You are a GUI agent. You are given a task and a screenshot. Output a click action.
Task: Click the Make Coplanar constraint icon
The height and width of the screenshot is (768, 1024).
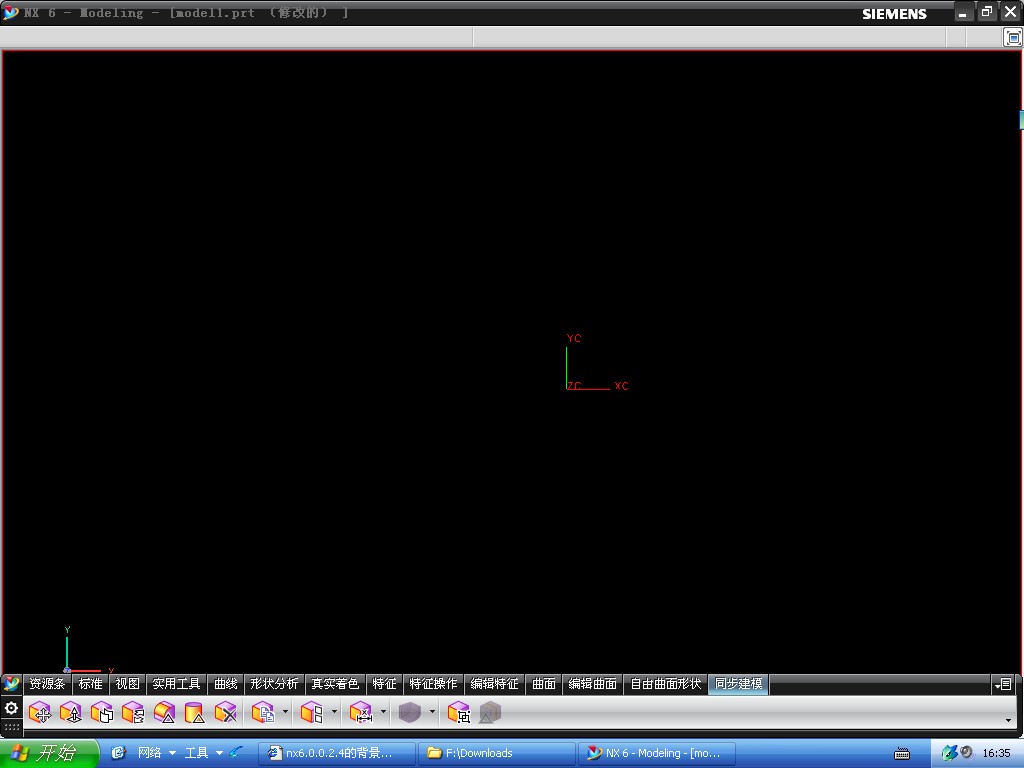312,712
